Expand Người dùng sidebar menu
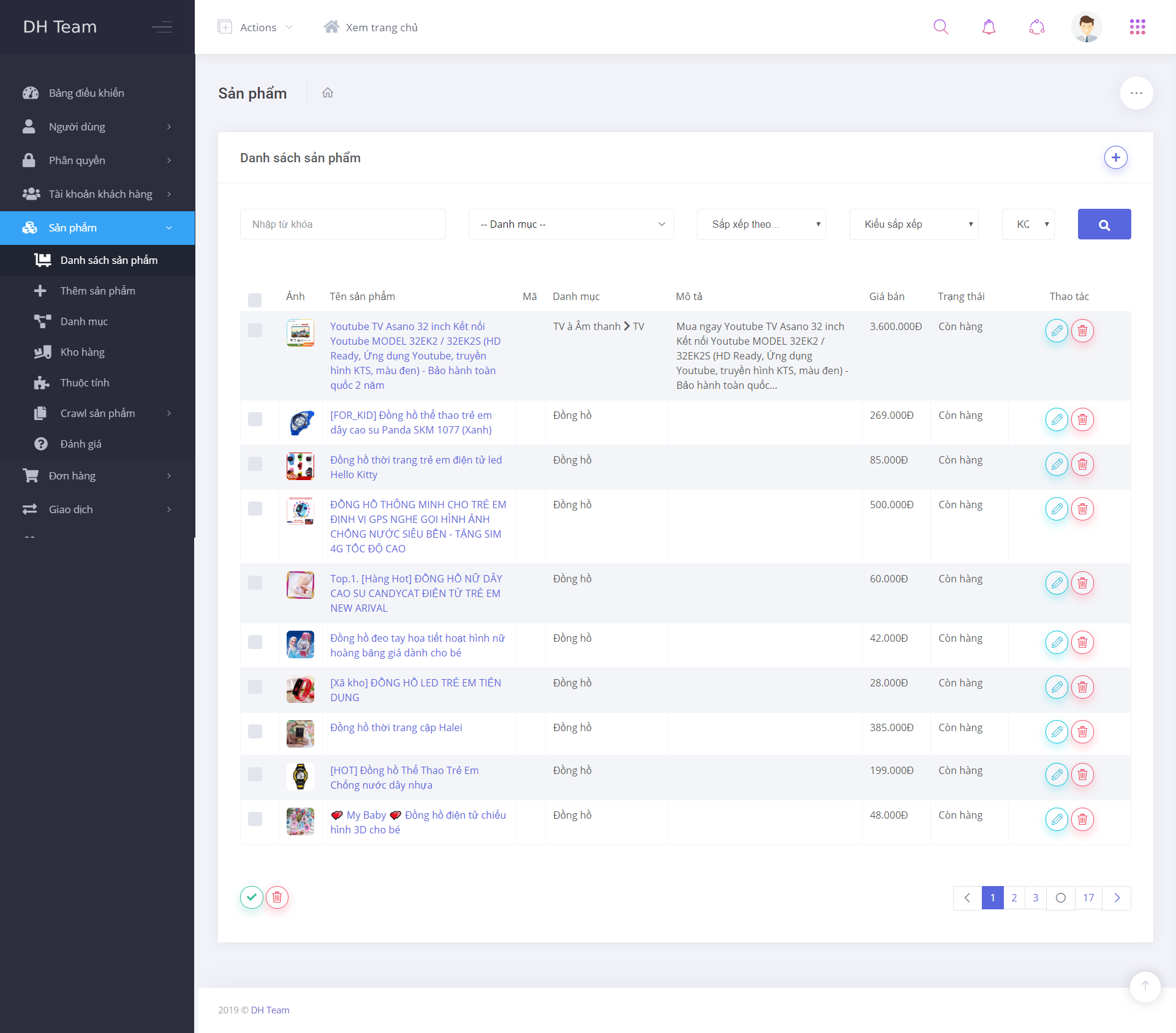 pyautogui.click(x=97, y=127)
